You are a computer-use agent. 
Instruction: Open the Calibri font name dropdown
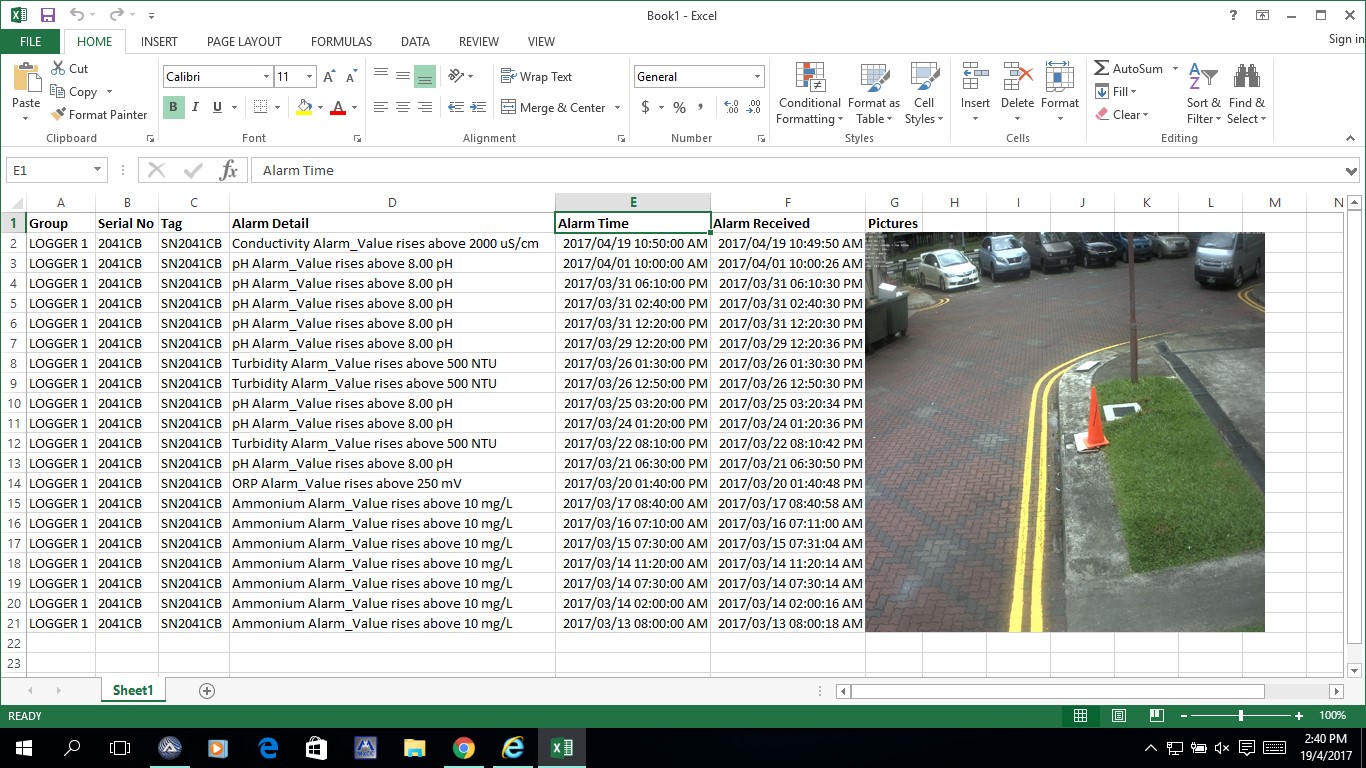tap(266, 77)
